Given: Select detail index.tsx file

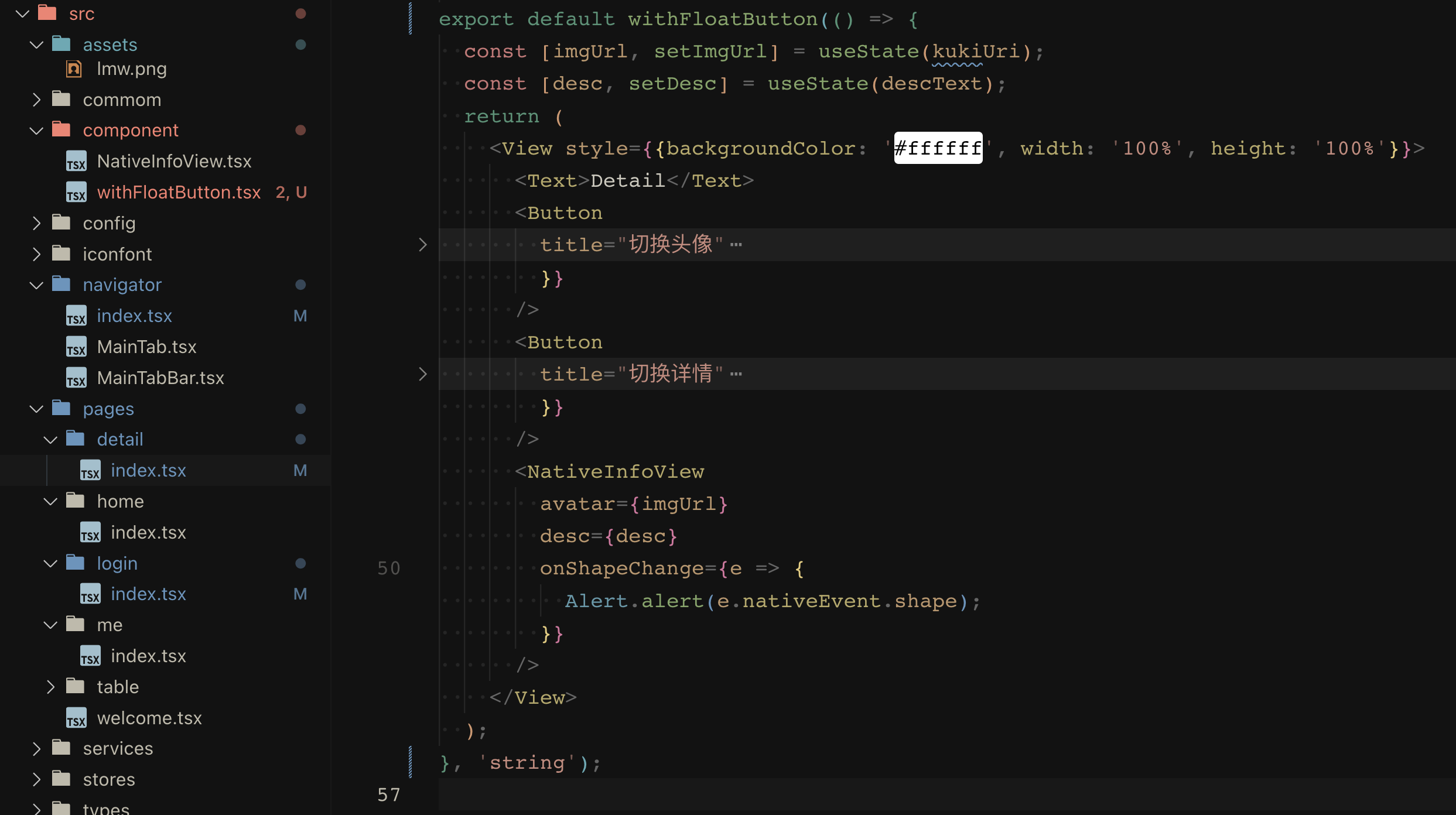Looking at the screenshot, I should coord(149,470).
